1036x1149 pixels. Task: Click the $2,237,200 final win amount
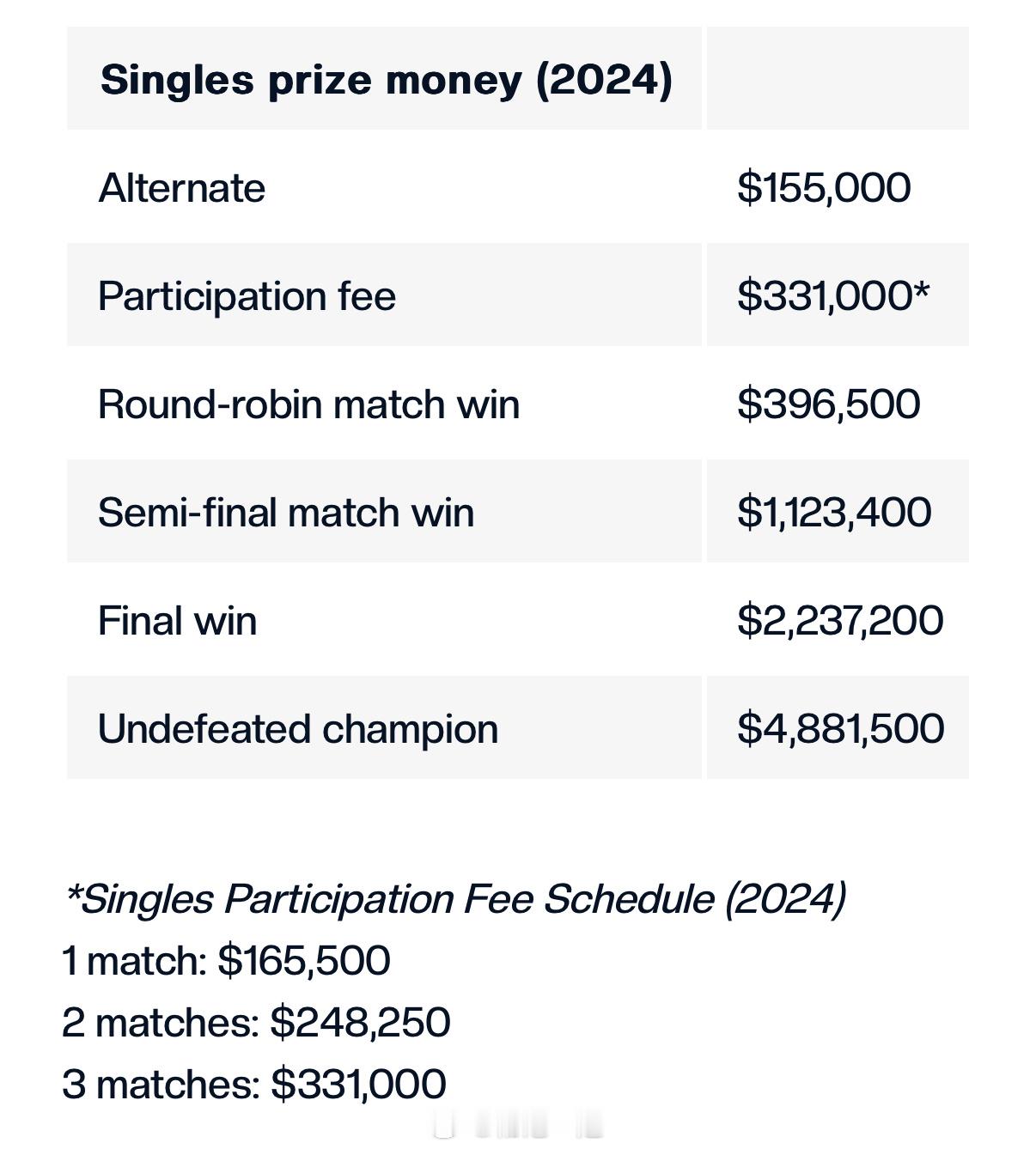pyautogui.click(x=840, y=620)
